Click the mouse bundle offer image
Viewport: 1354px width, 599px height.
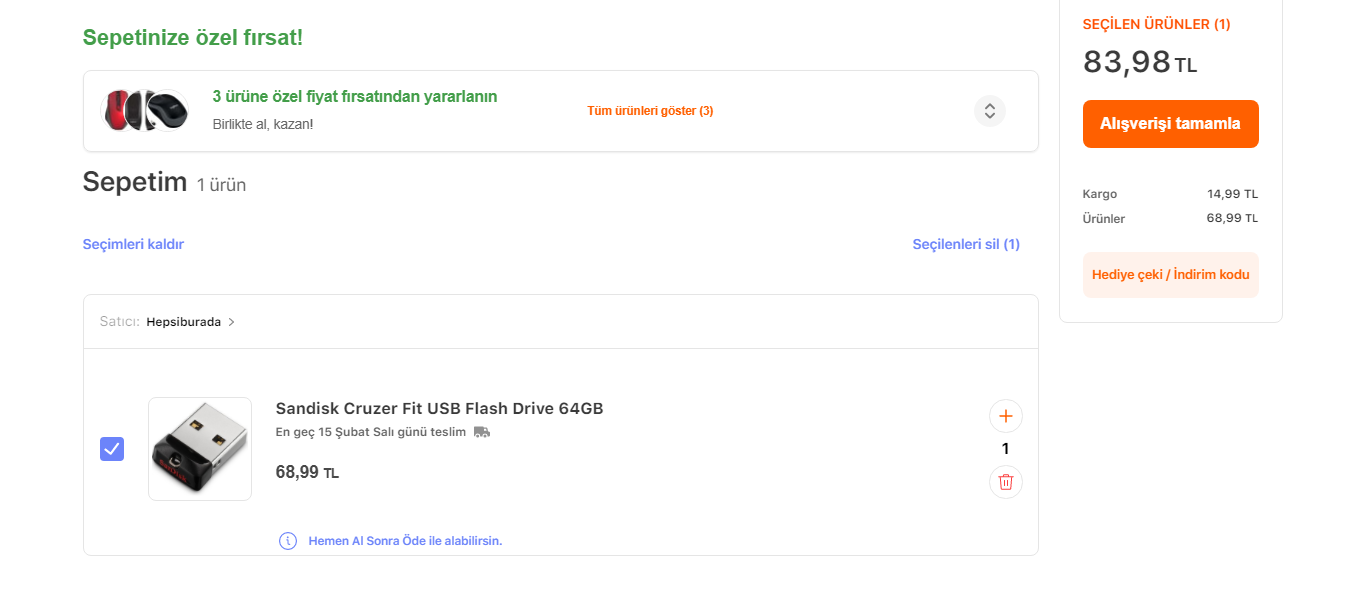(146, 110)
